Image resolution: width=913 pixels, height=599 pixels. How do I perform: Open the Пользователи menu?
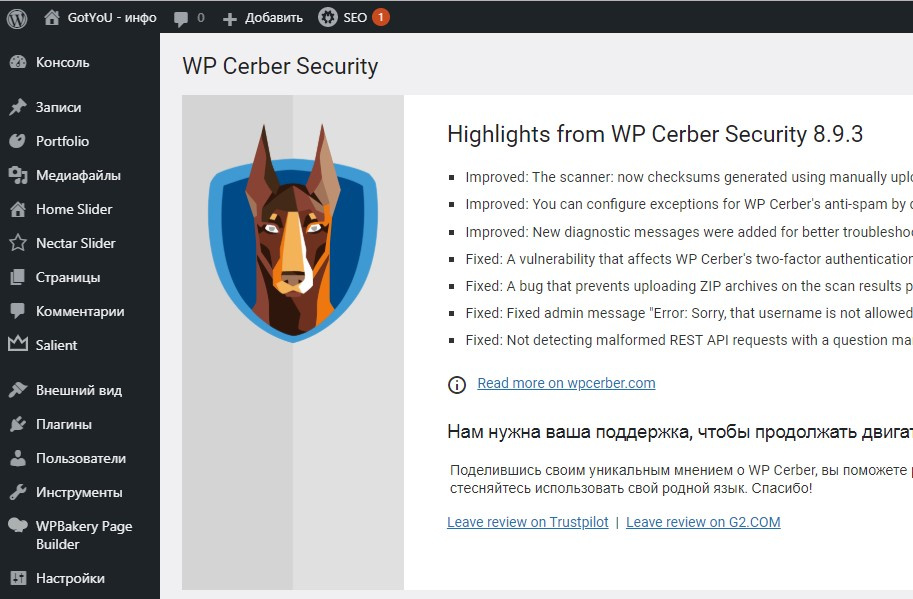point(80,458)
